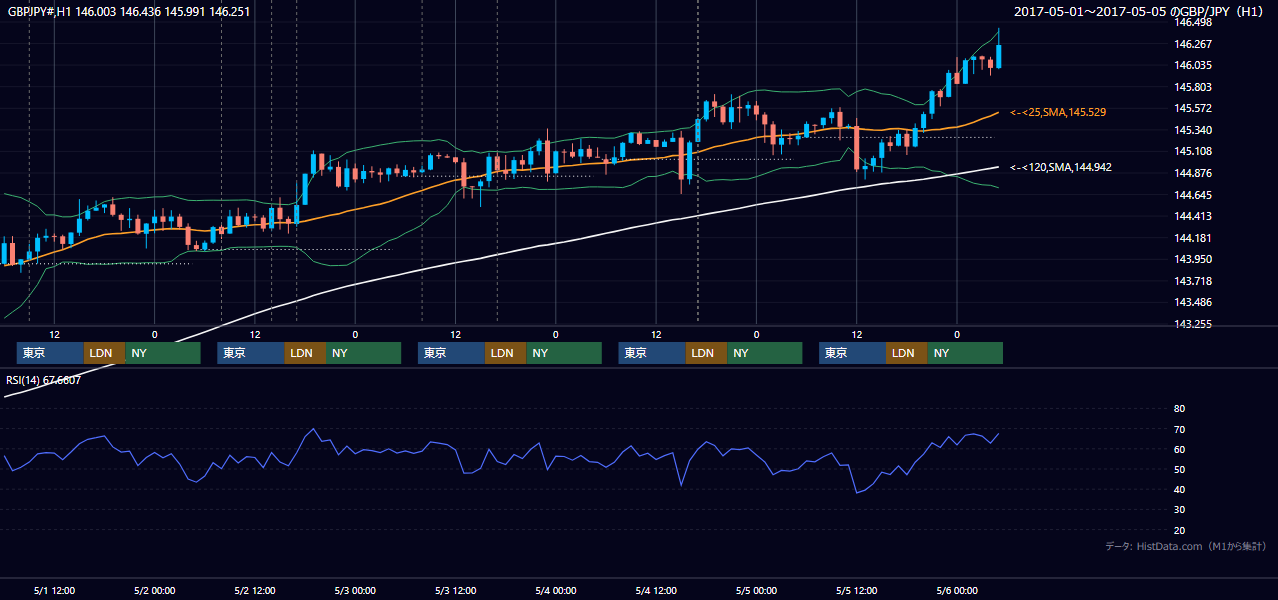Click the 120 SMA 144.942 indicator label
This screenshot has width=1278, height=600.
1059,168
